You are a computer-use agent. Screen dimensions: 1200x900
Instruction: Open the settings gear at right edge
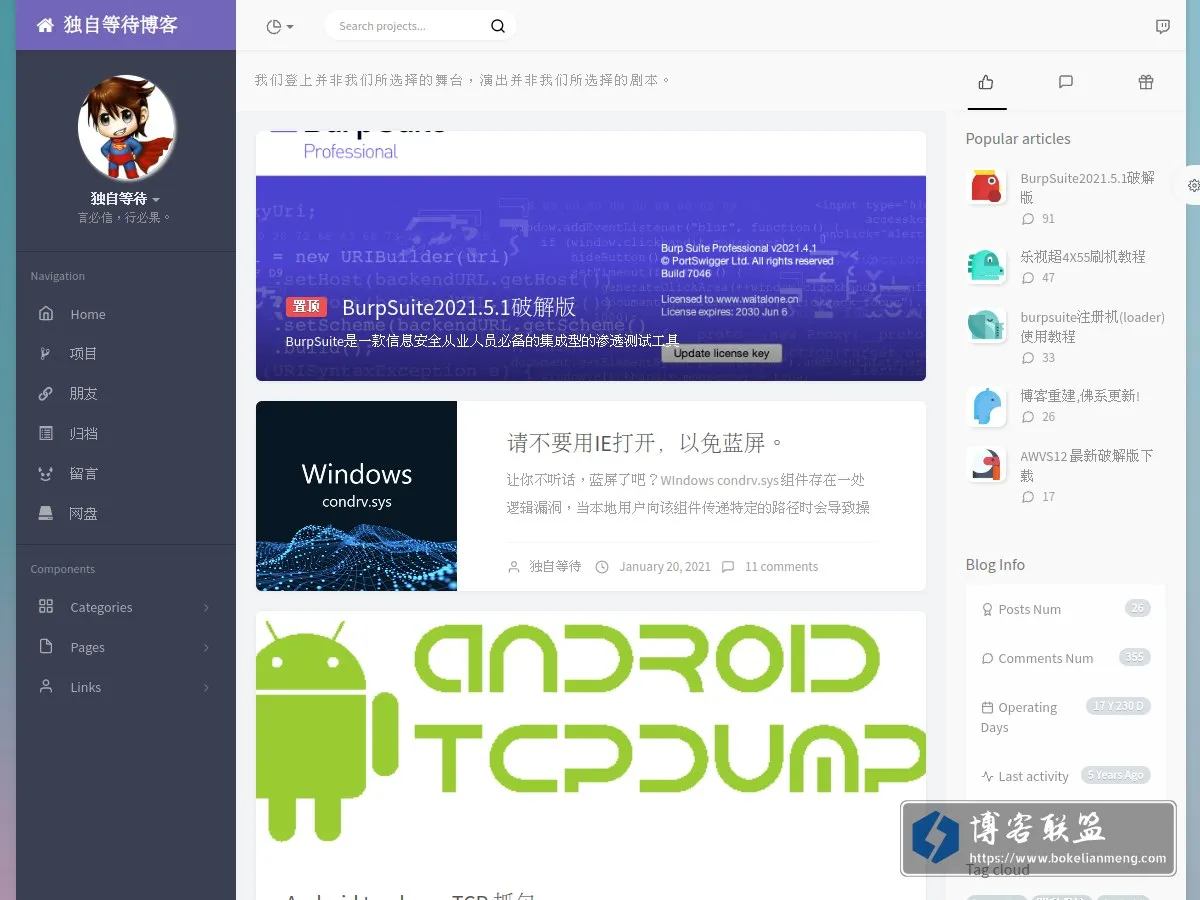pos(1193,185)
